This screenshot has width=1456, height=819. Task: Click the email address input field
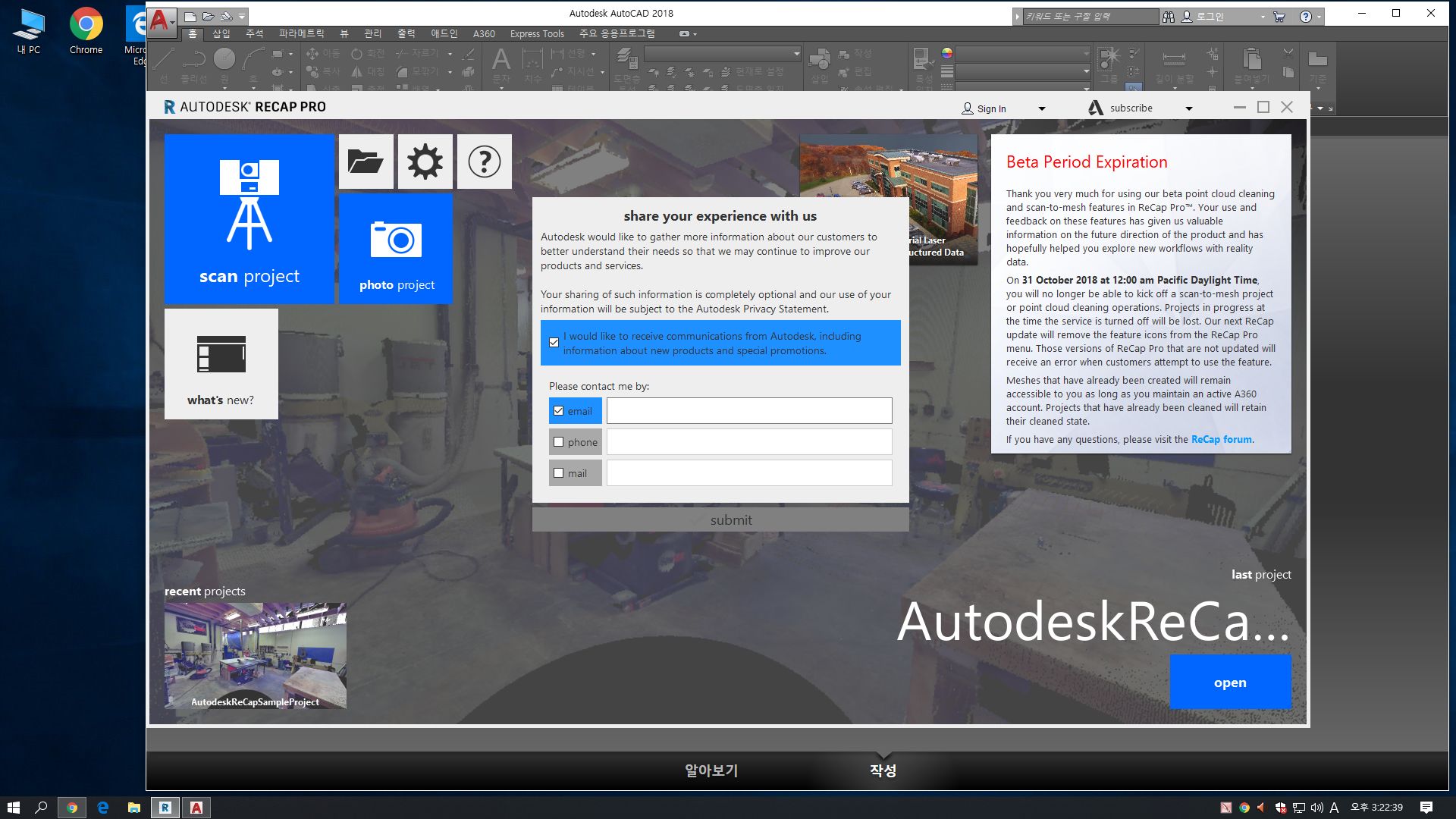[x=749, y=411]
